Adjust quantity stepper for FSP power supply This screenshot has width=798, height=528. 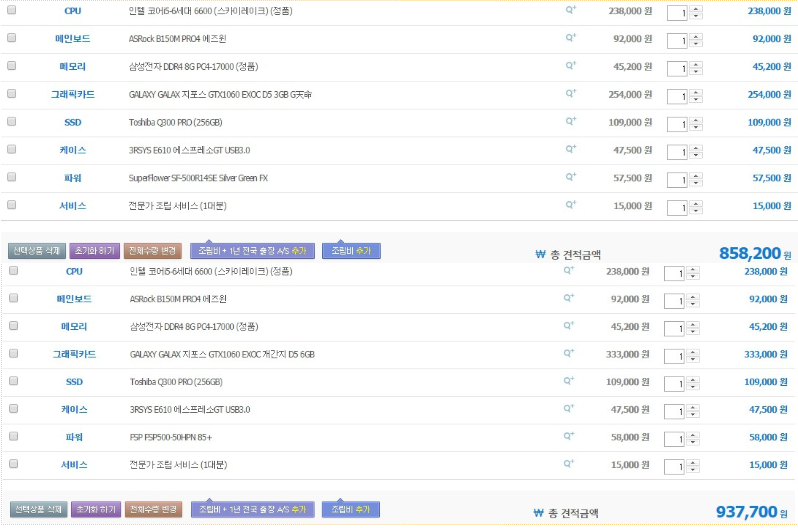click(693, 439)
